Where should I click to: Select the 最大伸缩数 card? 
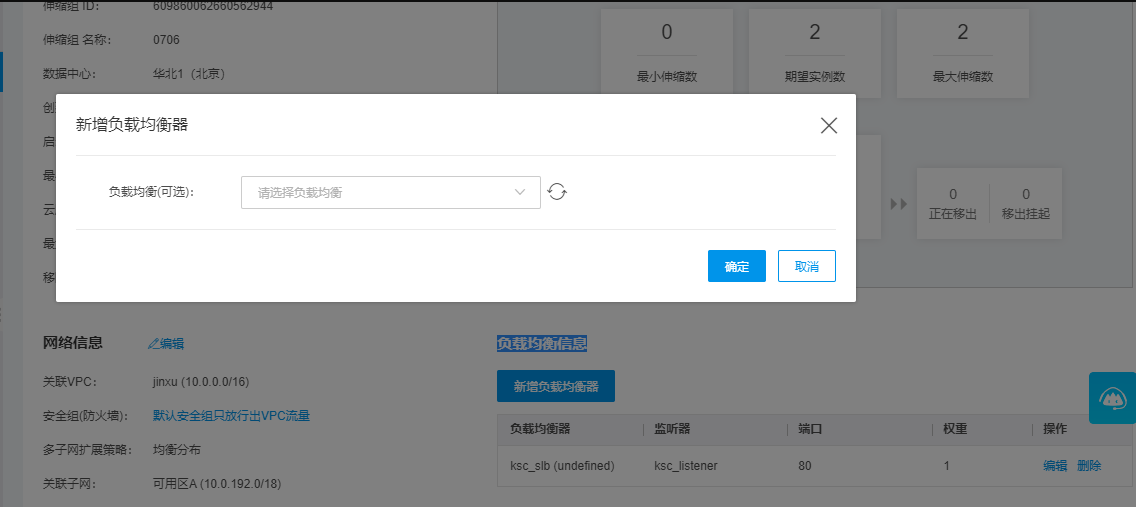coord(963,54)
